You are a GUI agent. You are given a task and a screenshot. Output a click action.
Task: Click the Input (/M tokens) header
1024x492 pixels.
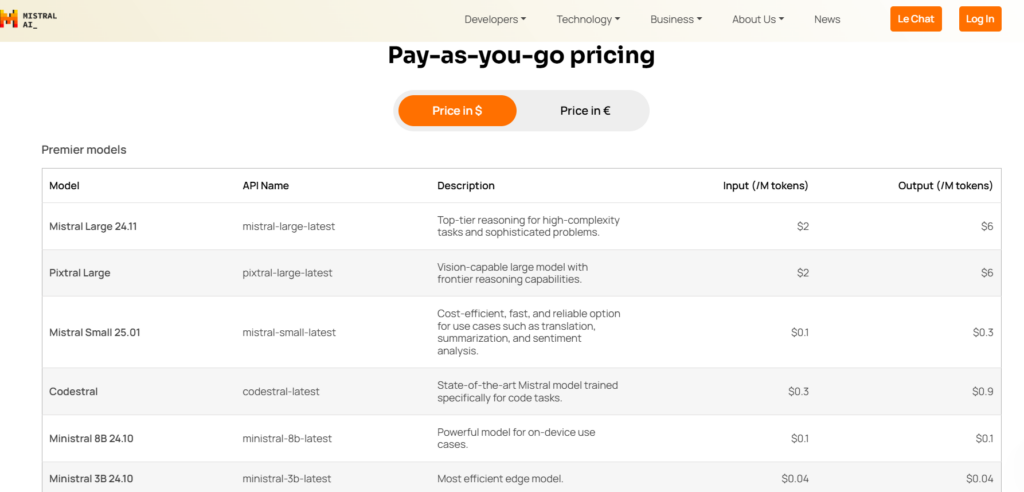click(x=765, y=186)
